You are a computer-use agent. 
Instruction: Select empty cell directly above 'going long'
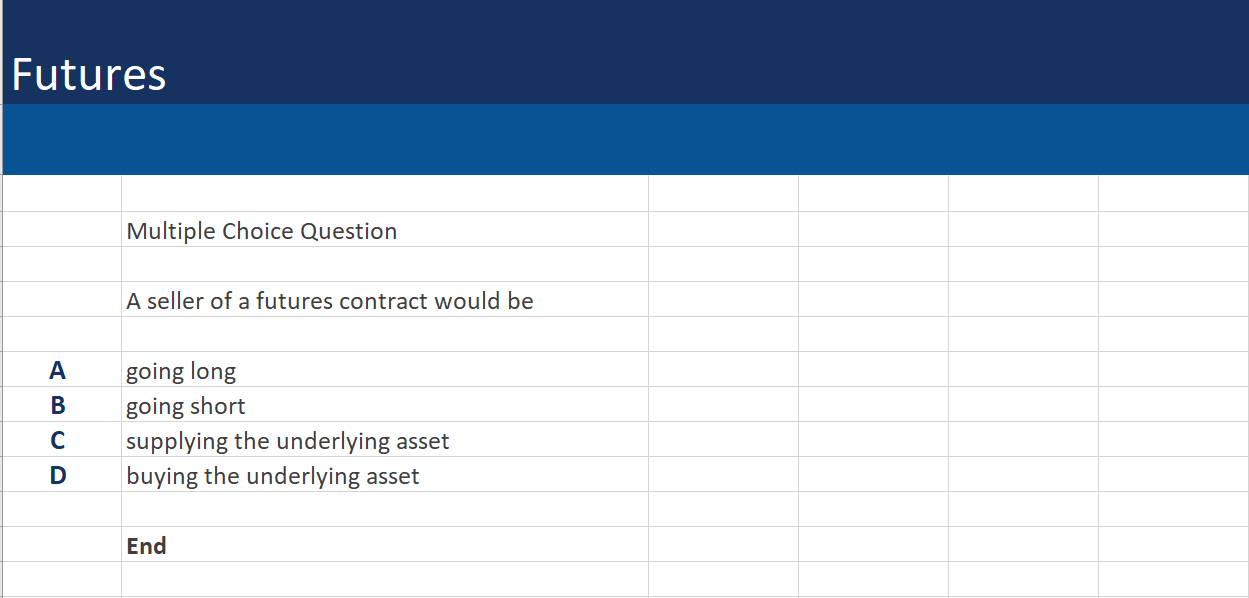point(385,335)
